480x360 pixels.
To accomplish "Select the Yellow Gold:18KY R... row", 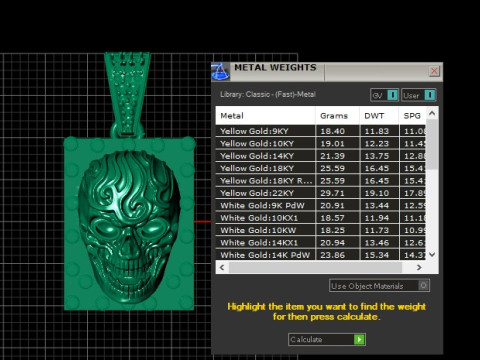I will tap(321, 181).
